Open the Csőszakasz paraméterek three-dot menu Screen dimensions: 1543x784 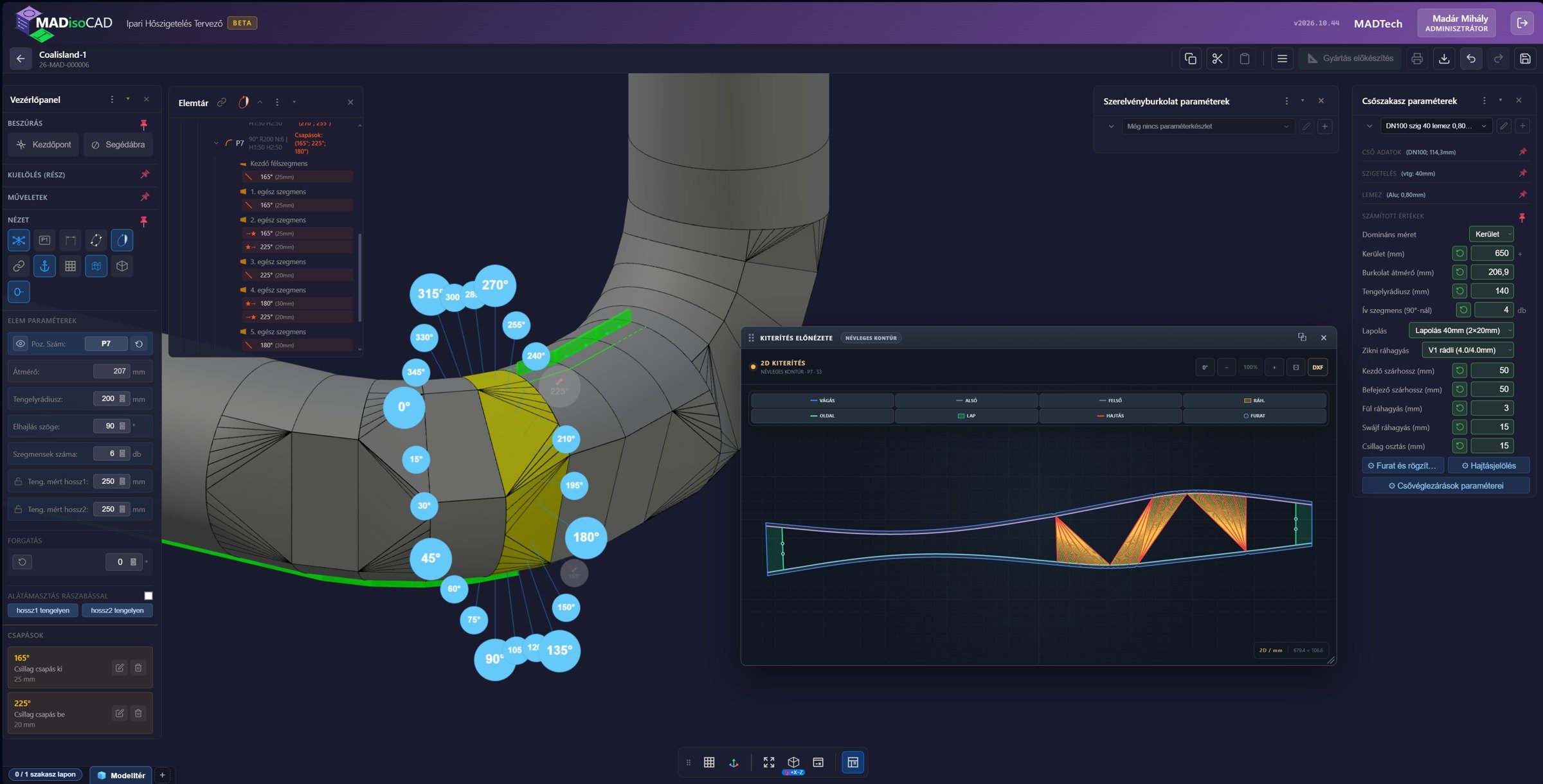pos(1484,101)
